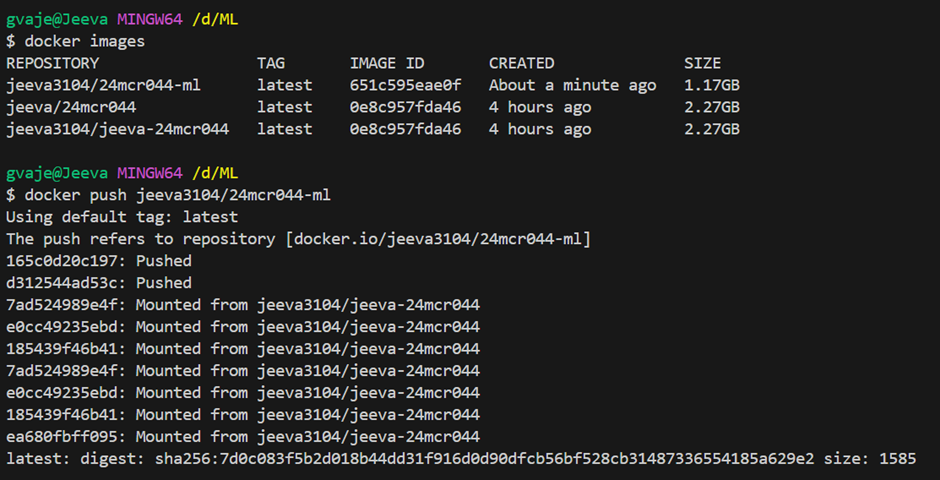Select image ID 651c595eae0f
Screen dimensions: 940x480
pyautogui.click(x=405, y=85)
